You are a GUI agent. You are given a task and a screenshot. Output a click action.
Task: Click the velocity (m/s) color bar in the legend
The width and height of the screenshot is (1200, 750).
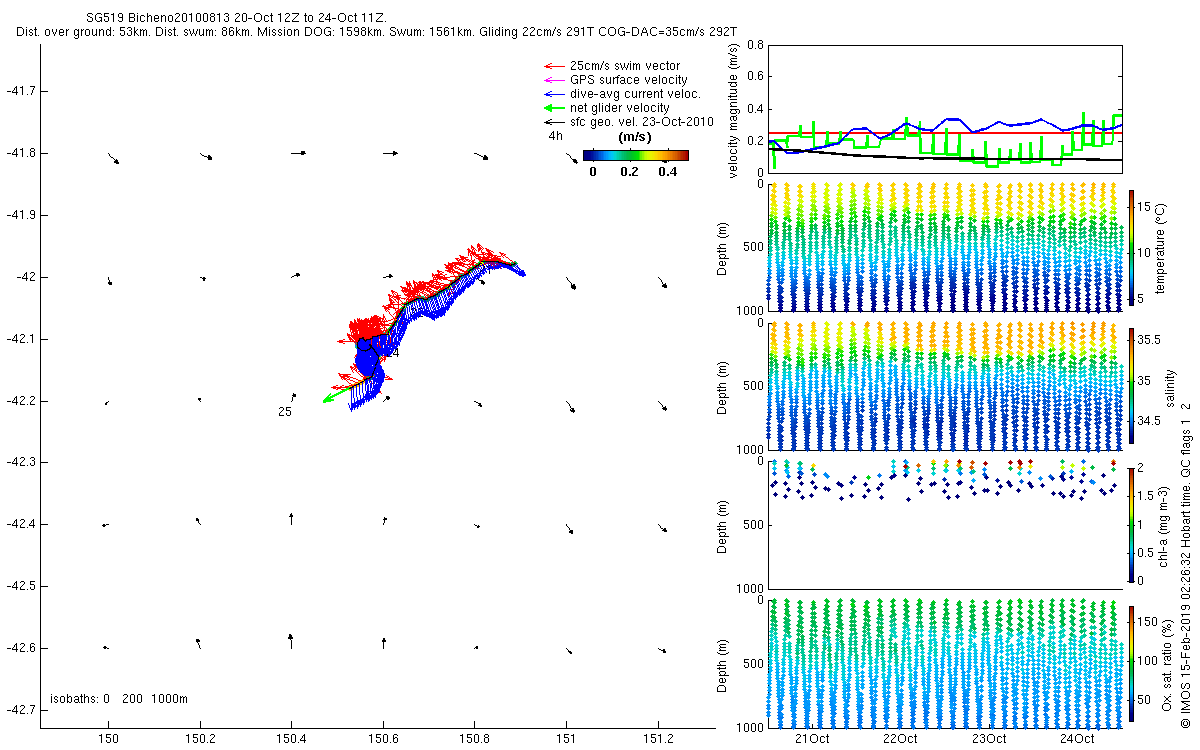636,155
